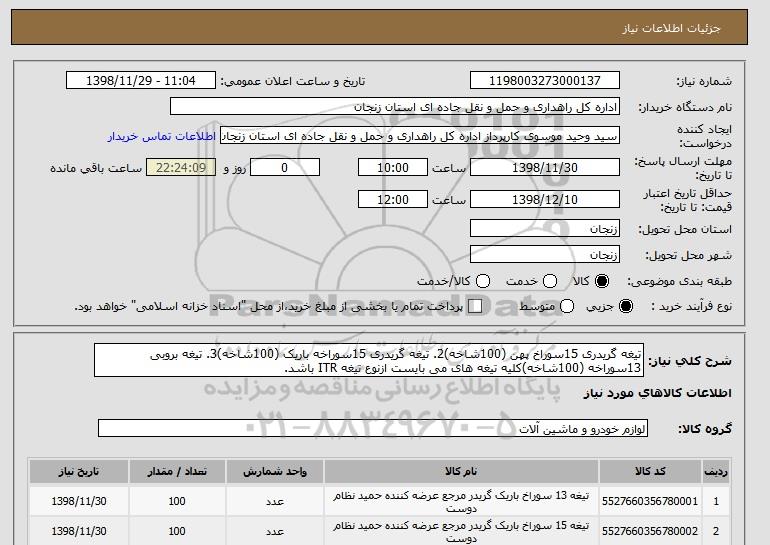This screenshot has height=545, width=770.
Task: Click the deadline time field 10:00
Action: coord(393,167)
